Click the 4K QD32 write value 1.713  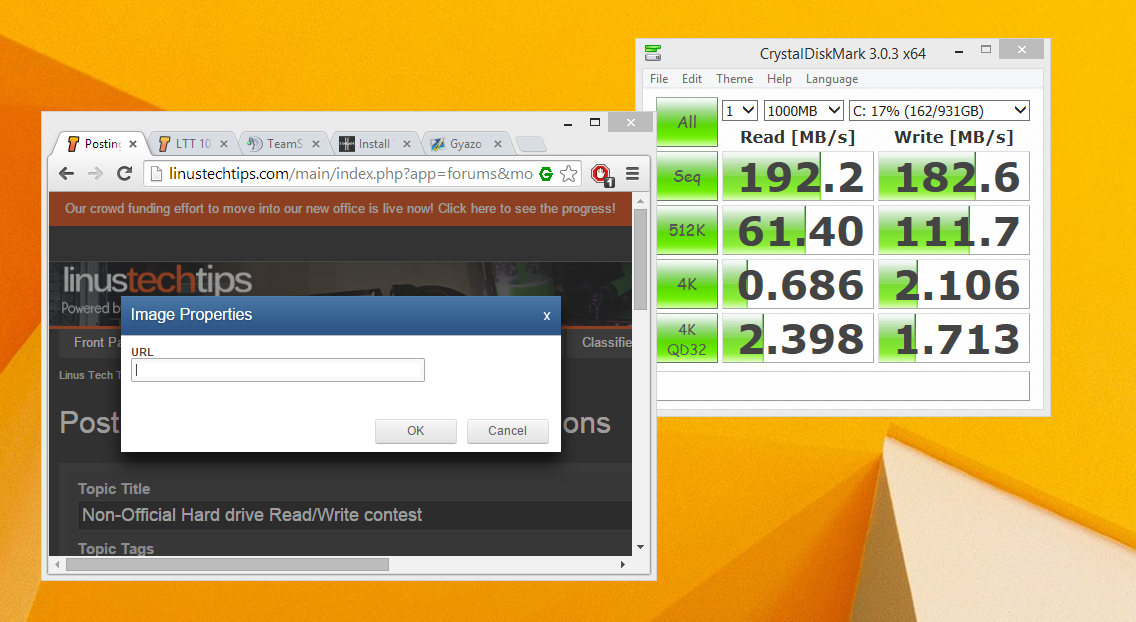coord(953,338)
